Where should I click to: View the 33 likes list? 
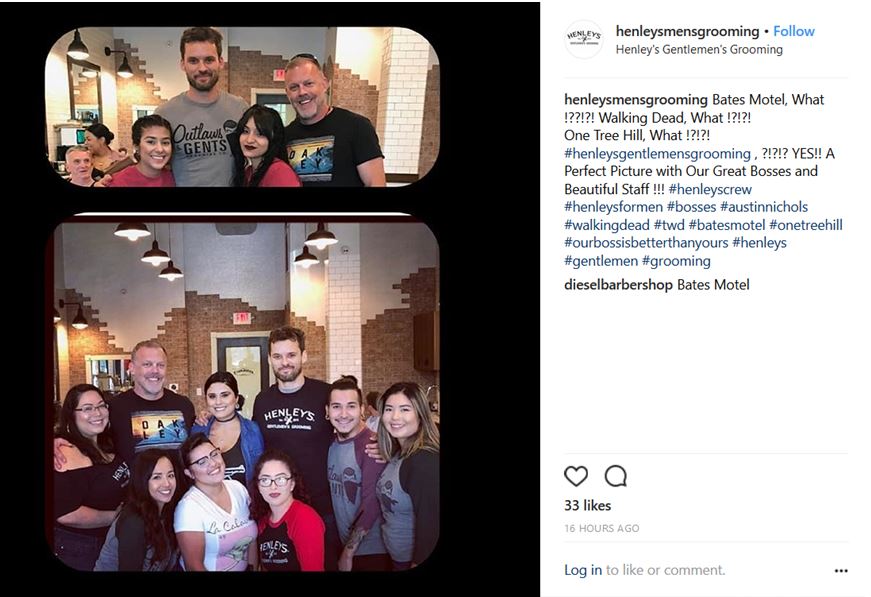[x=587, y=505]
